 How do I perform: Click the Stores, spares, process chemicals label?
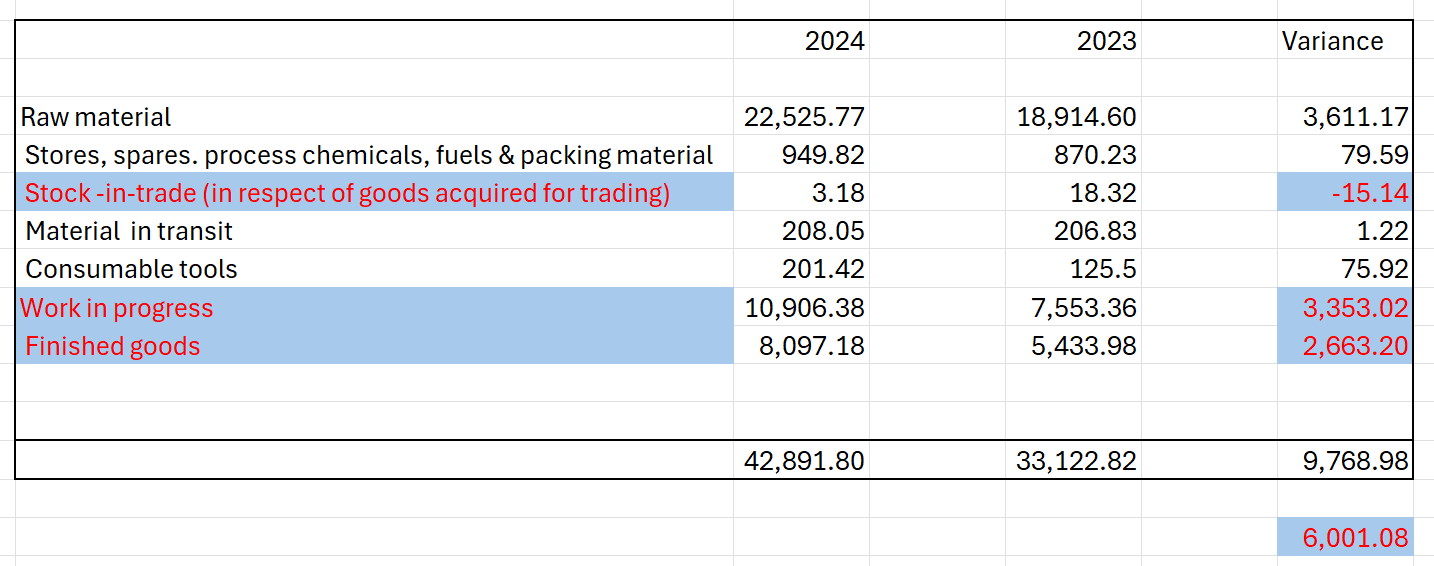(368, 155)
